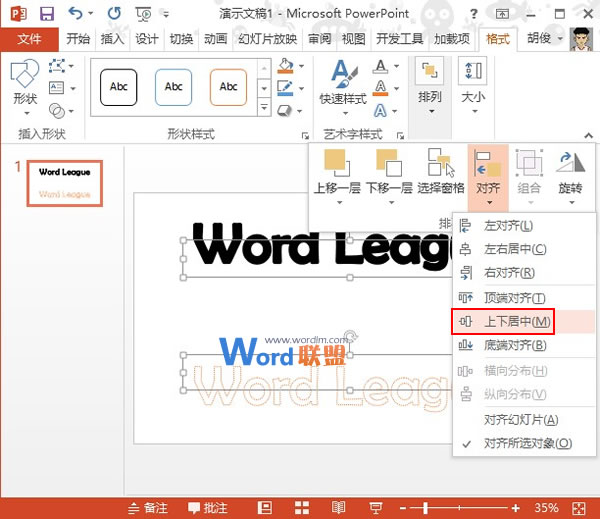This screenshot has height=519, width=600.
Task: Click the zoom slider handle
Action: [425, 508]
